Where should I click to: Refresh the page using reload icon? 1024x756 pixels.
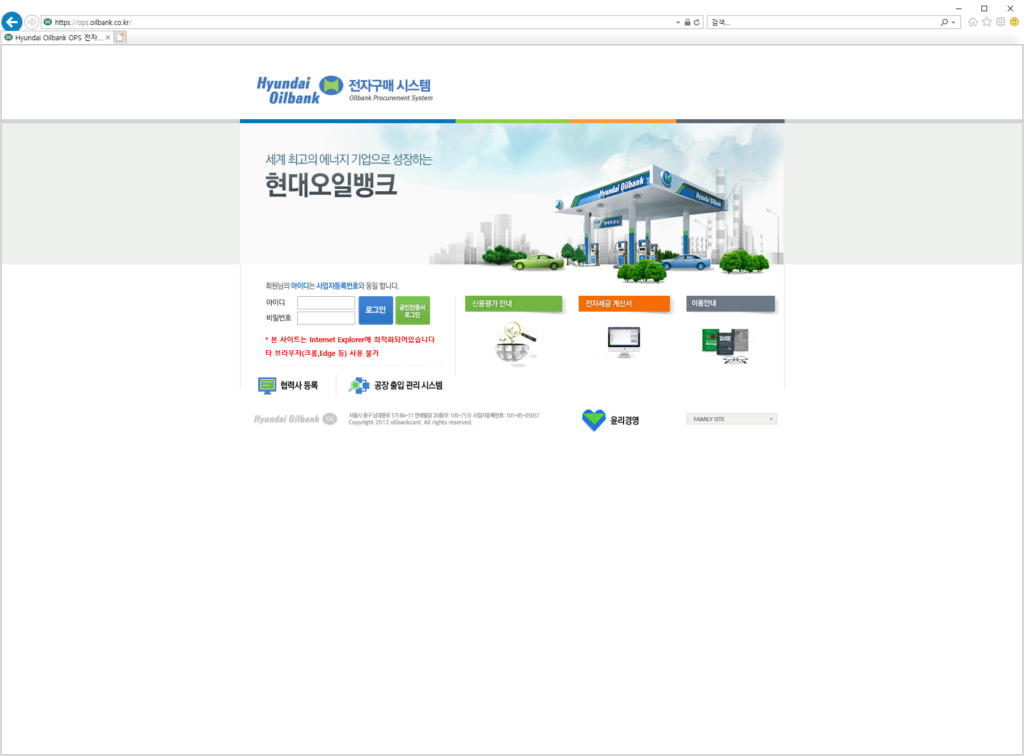(x=697, y=22)
